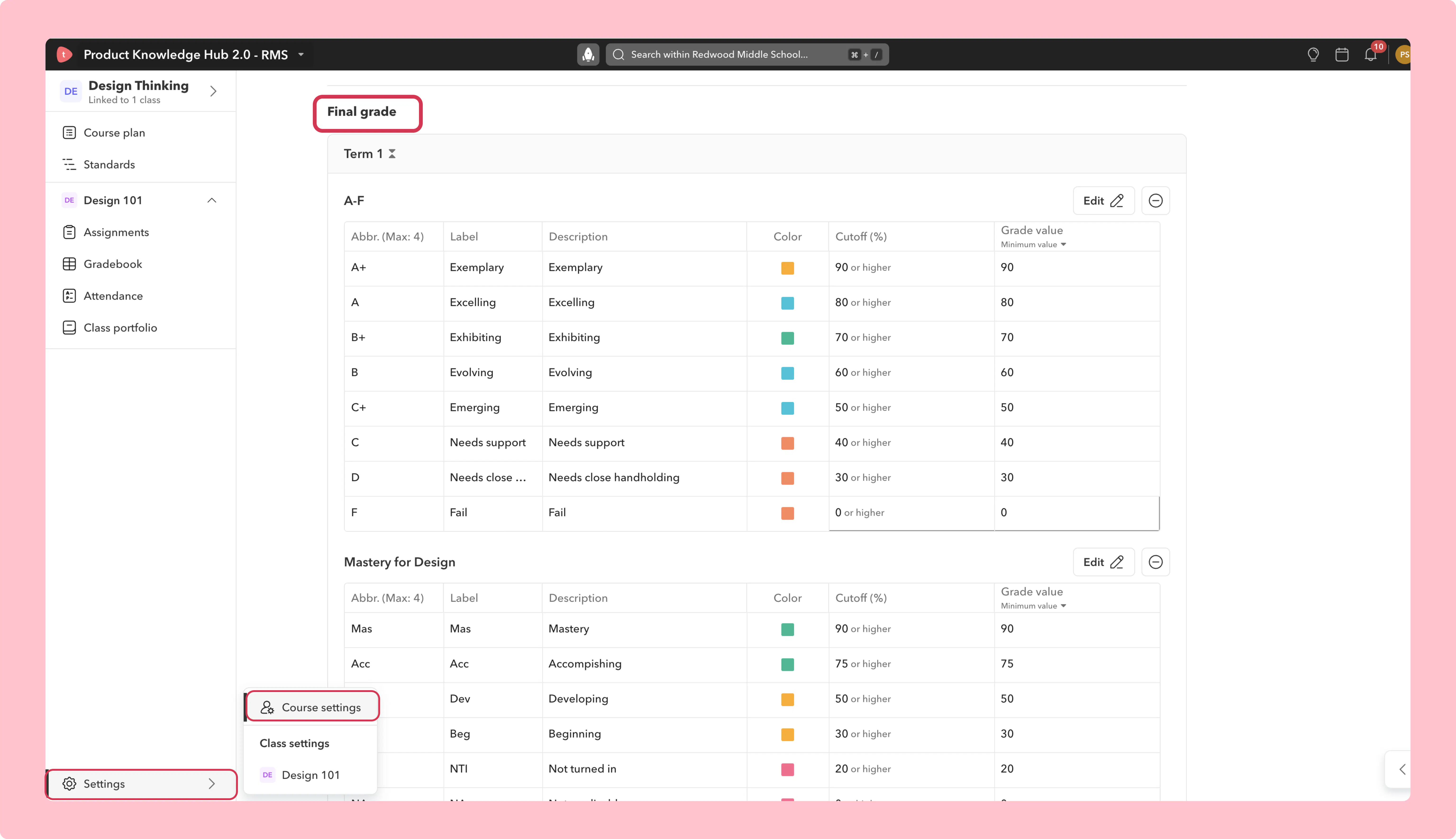Expand the Design Thinking course chevron
Screen dimensions: 1456x839
(x=213, y=91)
